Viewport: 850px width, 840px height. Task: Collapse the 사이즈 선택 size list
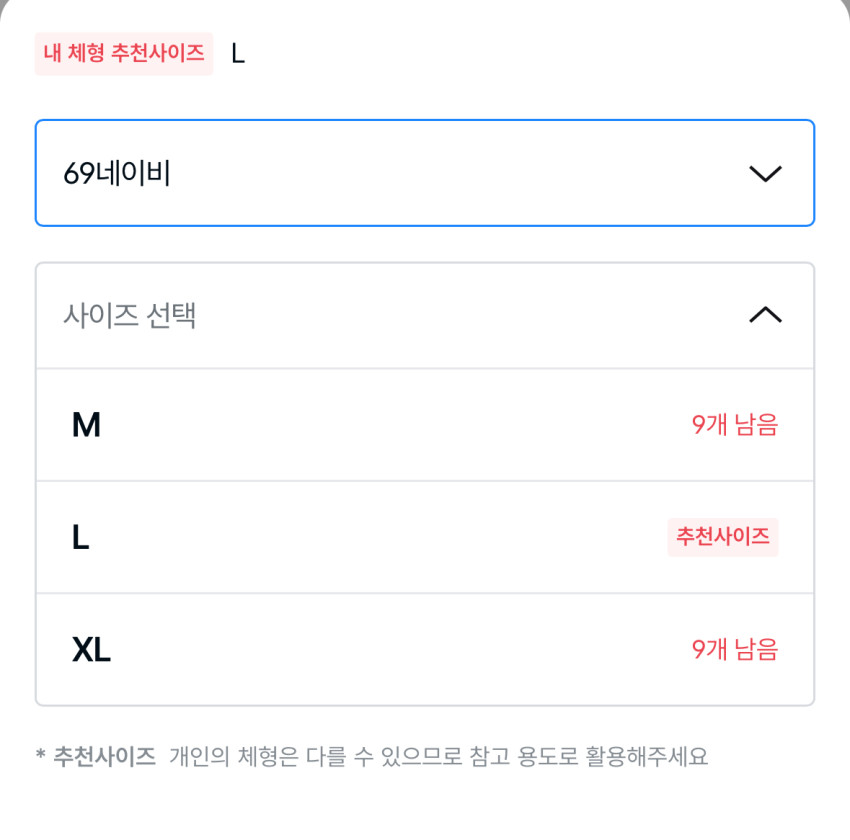[425, 316]
